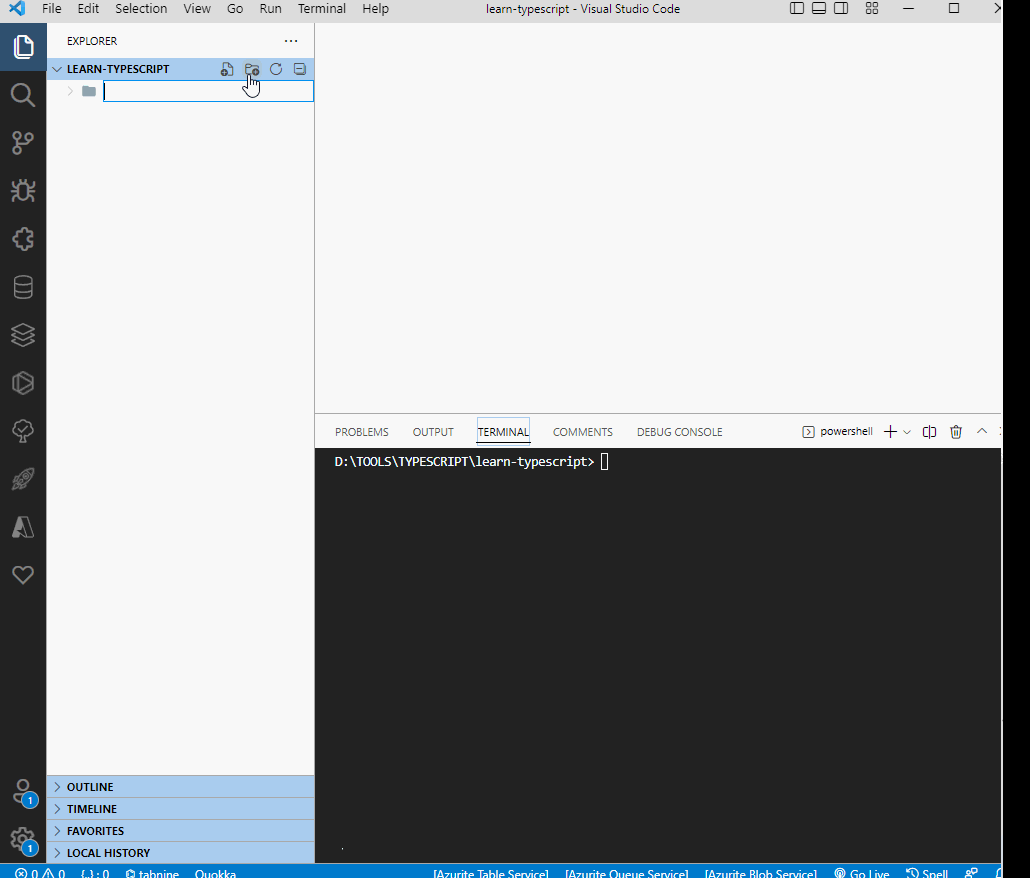Screen dimensions: 1030x878
Task: Toggle secondary side bar layout icon
Action: point(841,9)
